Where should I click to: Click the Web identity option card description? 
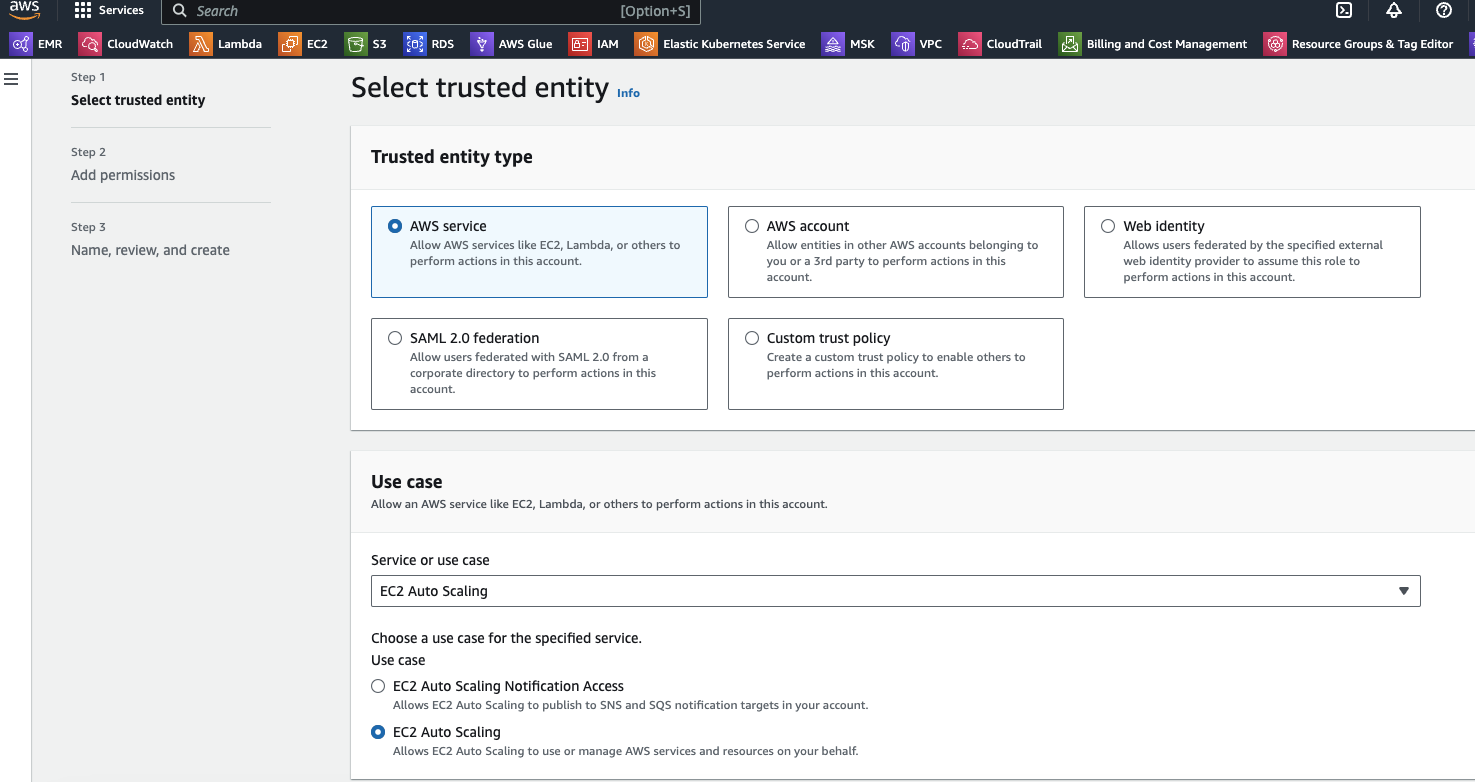pyautogui.click(x=1253, y=261)
